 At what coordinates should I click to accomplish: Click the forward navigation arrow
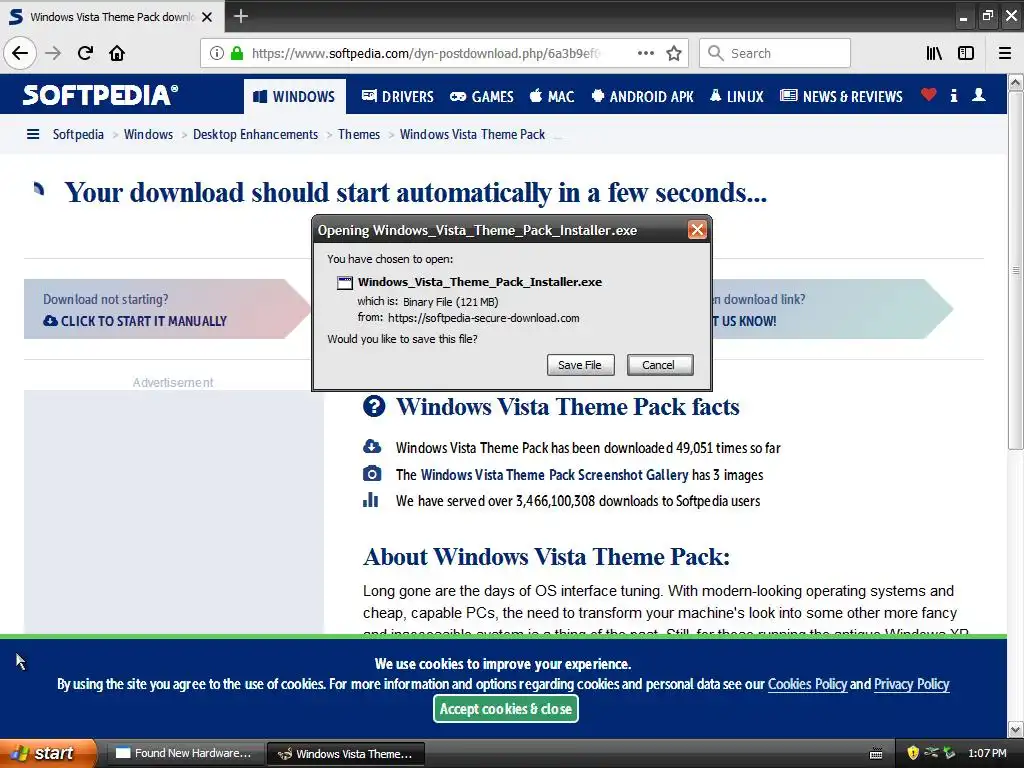click(54, 54)
